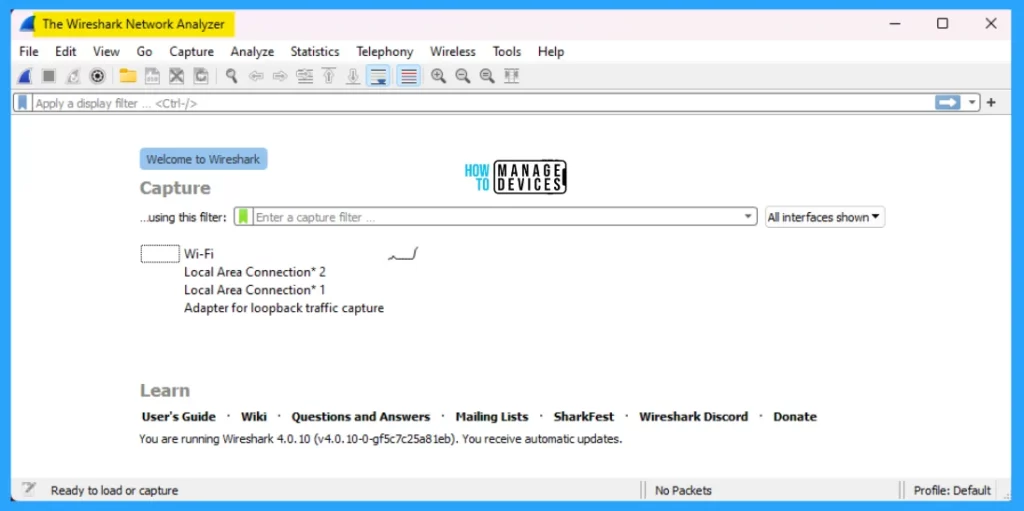
Task: Open Capture options gear icon
Action: (x=97, y=76)
